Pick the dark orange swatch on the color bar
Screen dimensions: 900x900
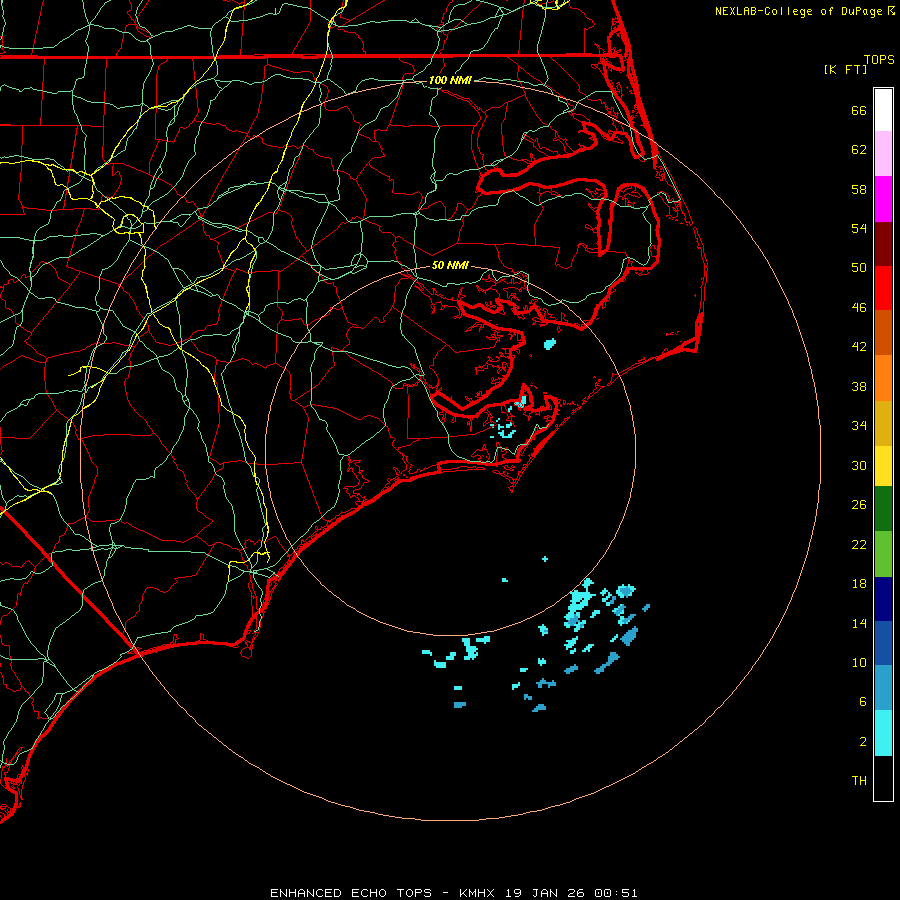(x=883, y=333)
